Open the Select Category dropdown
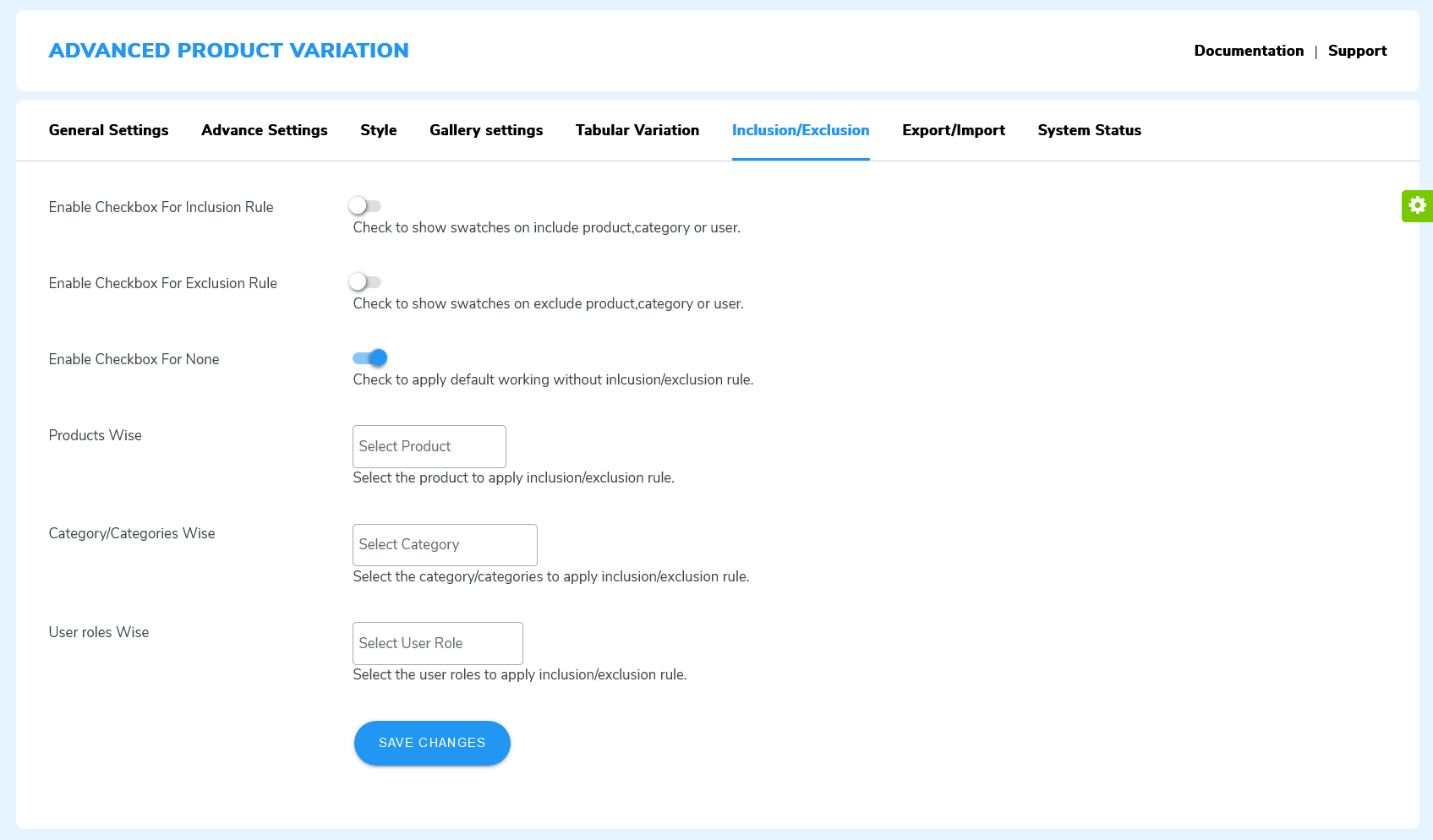 (x=445, y=545)
